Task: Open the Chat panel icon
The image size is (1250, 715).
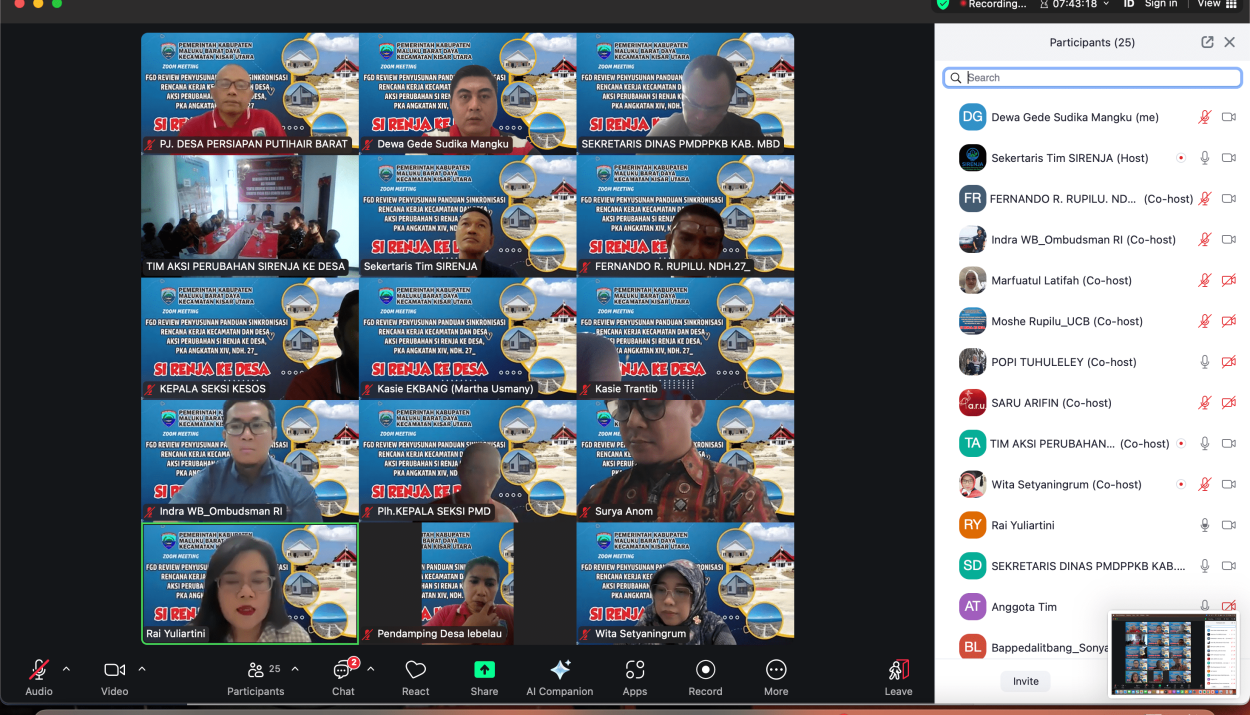Action: coord(343,670)
